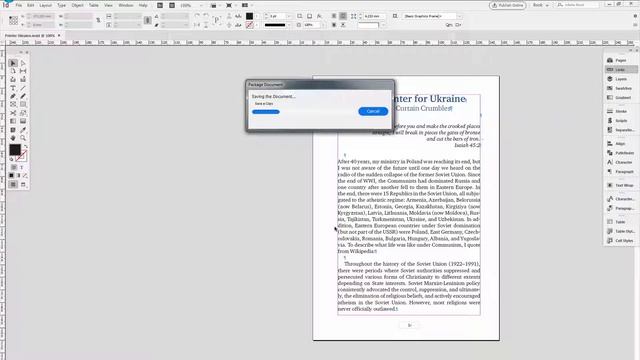The height and width of the screenshot is (360, 640).
Task: Select the Note tool
Action: click(x=13, y=130)
